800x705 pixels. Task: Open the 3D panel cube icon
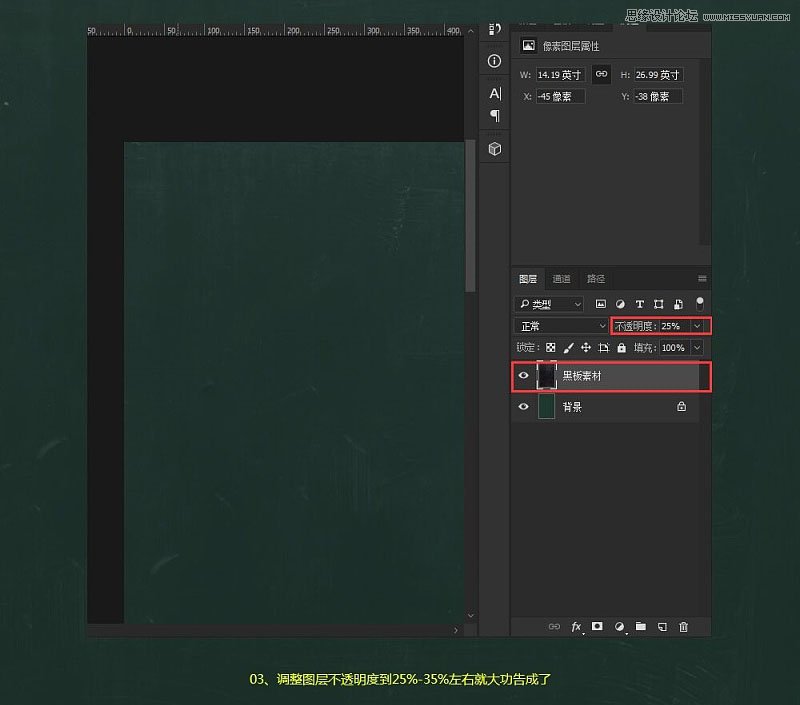pyautogui.click(x=495, y=149)
